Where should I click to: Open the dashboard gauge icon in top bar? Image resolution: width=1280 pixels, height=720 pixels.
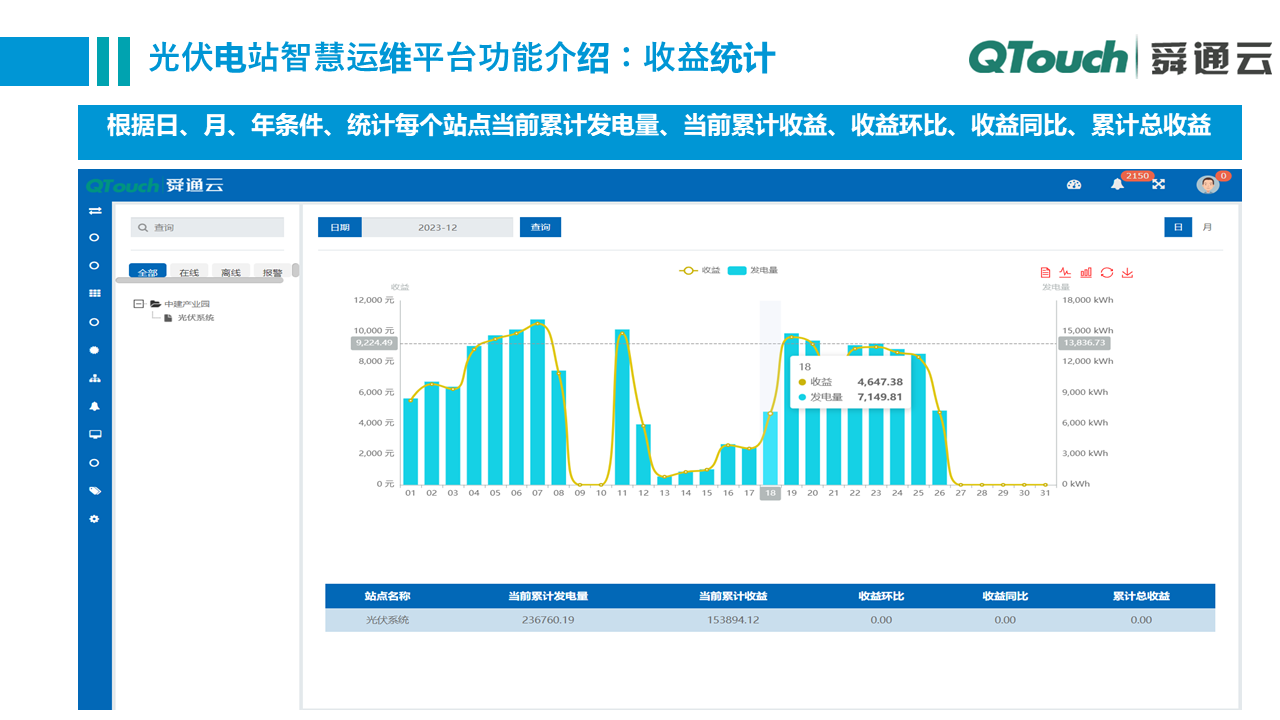(x=1074, y=184)
